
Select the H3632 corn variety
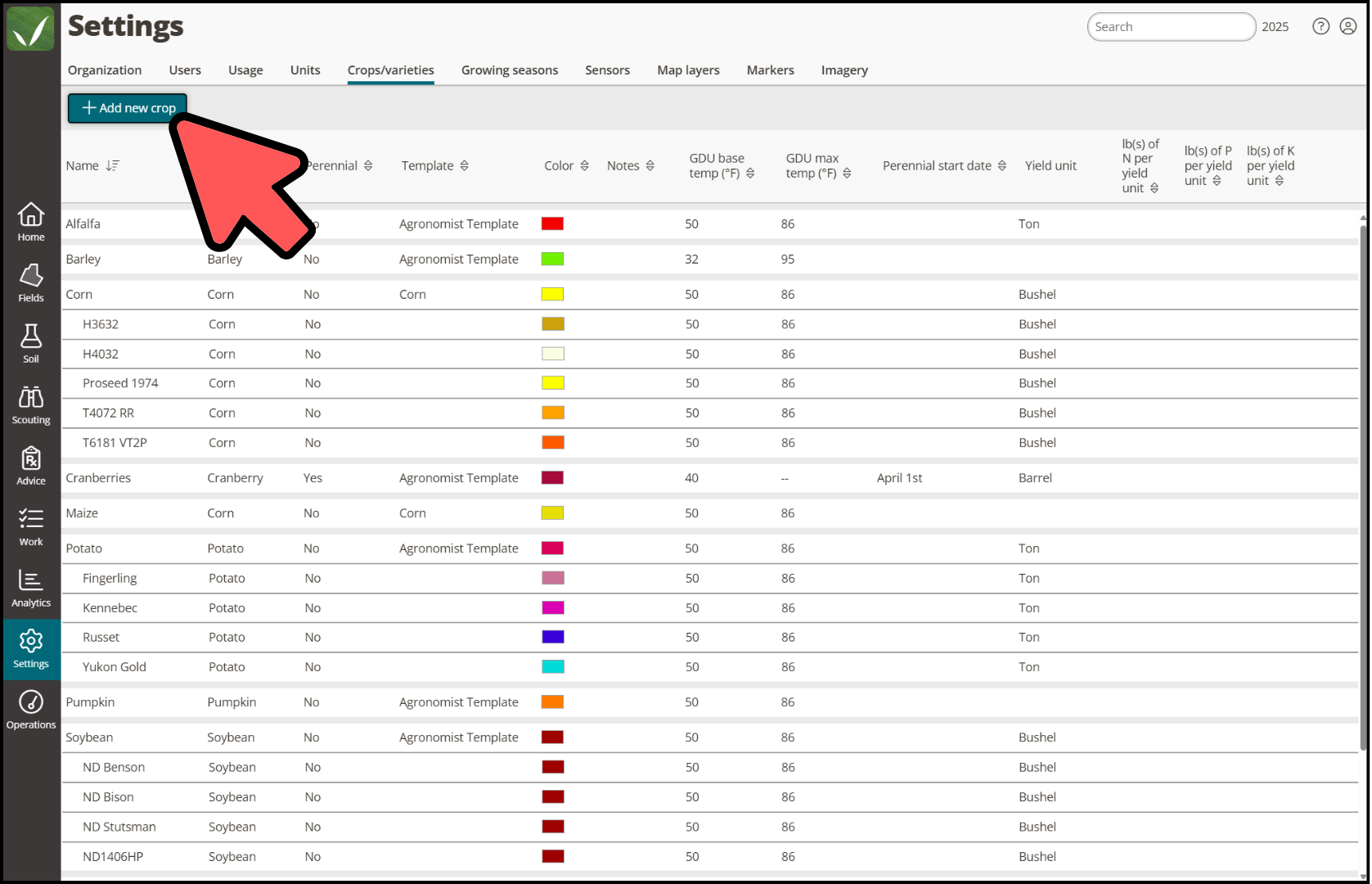(x=101, y=324)
